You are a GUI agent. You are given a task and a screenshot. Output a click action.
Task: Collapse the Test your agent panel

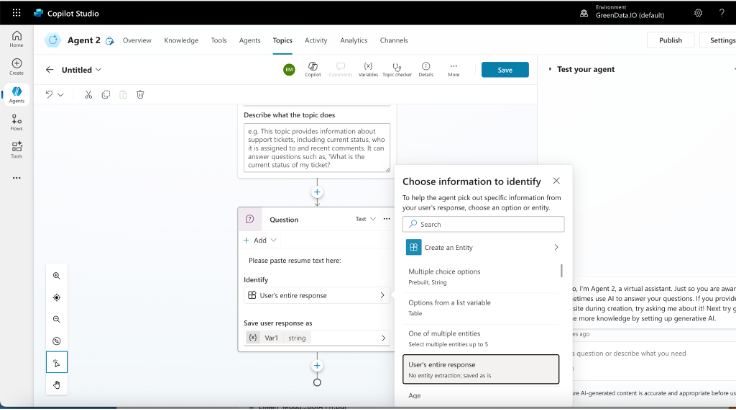(x=550, y=69)
